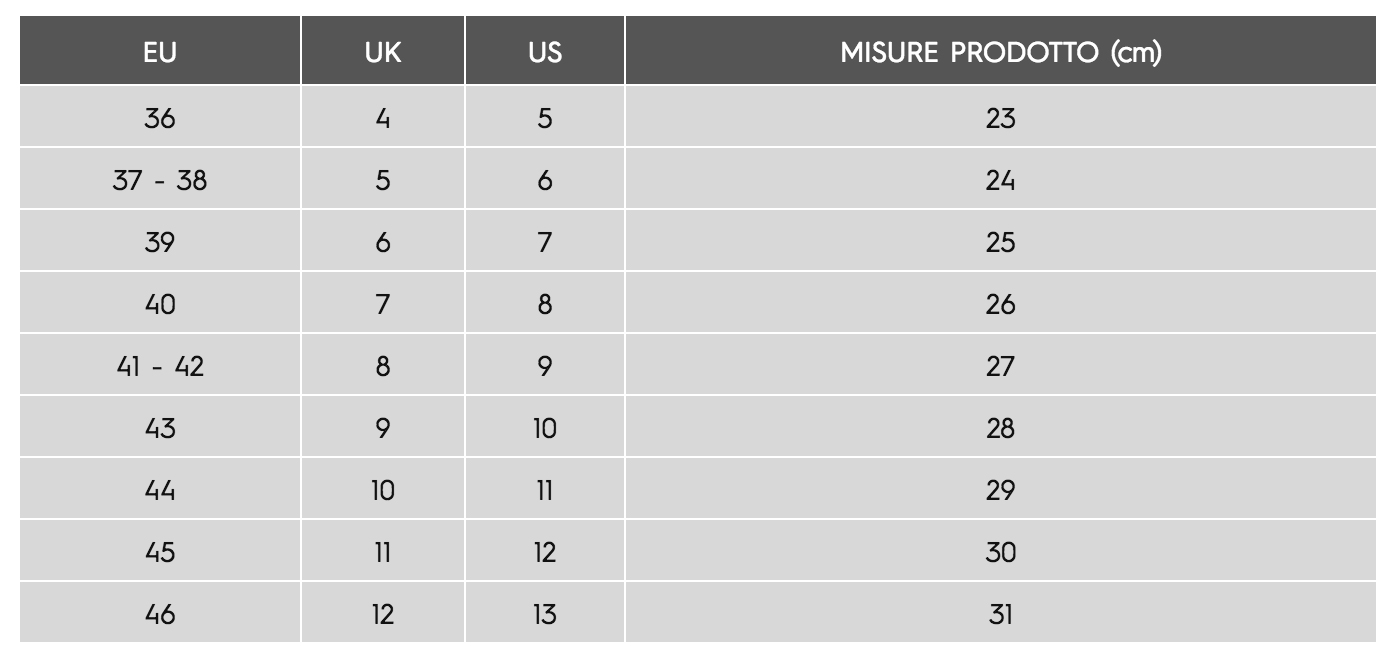Click the 26 cm measurement cell

tap(1001, 304)
